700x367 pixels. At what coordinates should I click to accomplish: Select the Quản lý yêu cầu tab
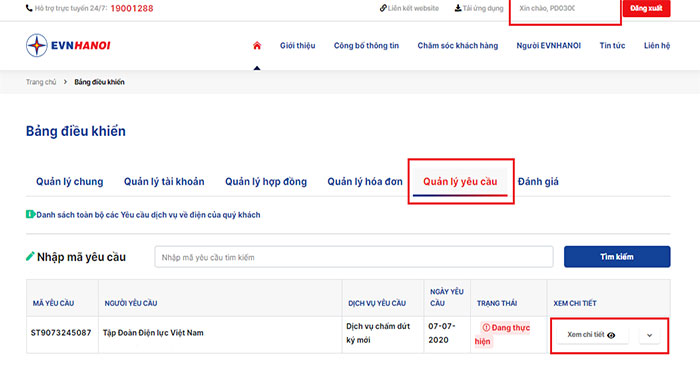pyautogui.click(x=460, y=181)
